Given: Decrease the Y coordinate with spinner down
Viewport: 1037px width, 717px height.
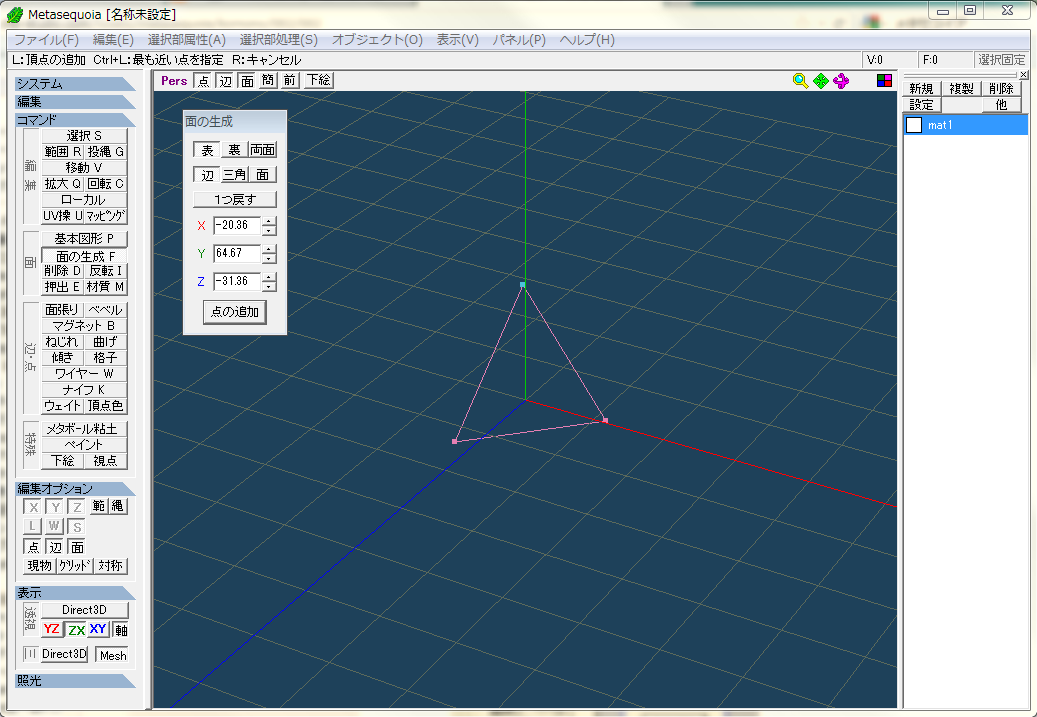Looking at the screenshot, I should (x=269, y=258).
